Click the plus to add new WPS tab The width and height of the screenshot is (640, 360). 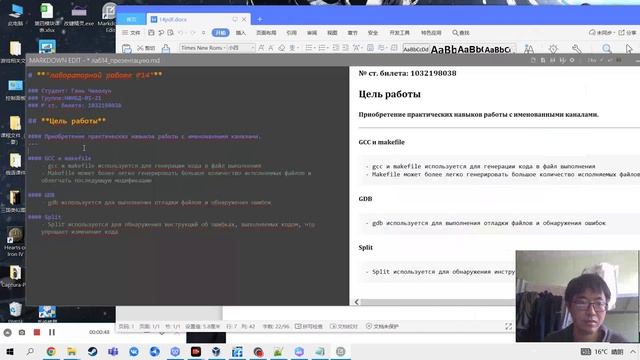pos(260,19)
